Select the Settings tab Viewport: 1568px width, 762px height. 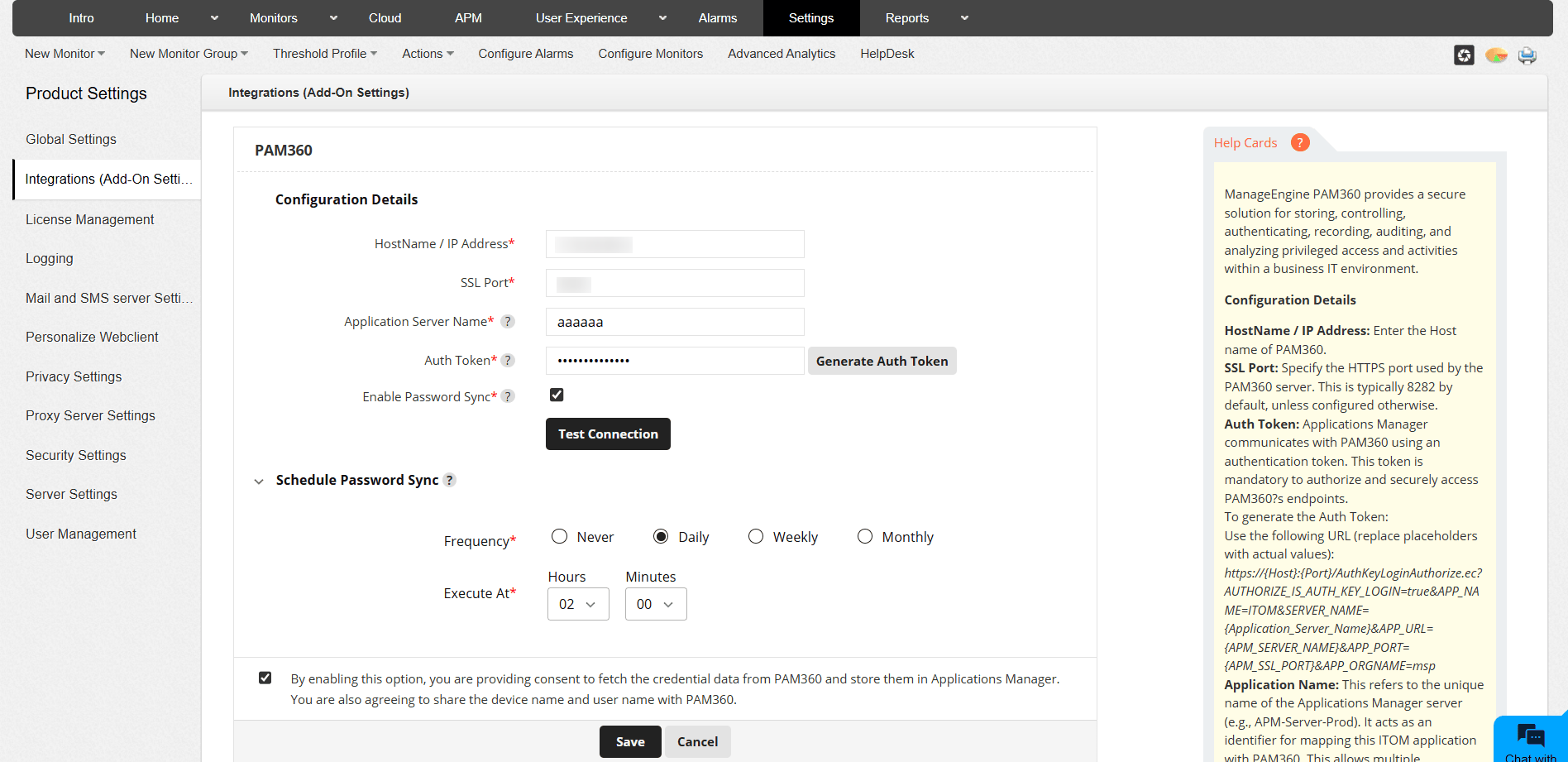[x=811, y=18]
